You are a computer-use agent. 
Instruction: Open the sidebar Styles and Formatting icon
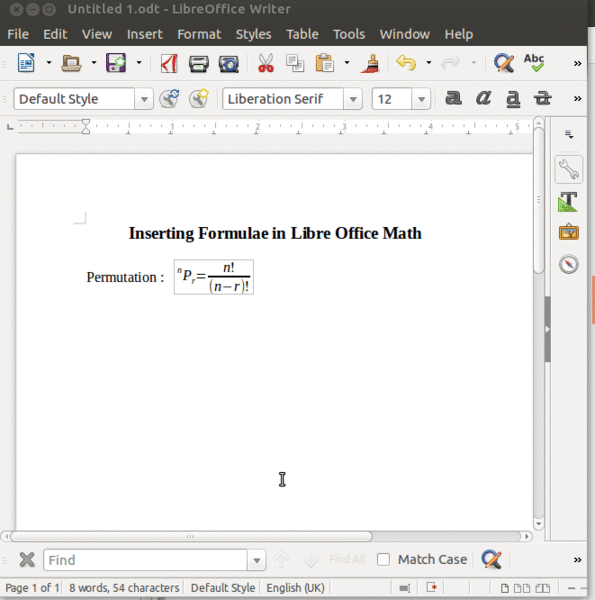(x=568, y=202)
